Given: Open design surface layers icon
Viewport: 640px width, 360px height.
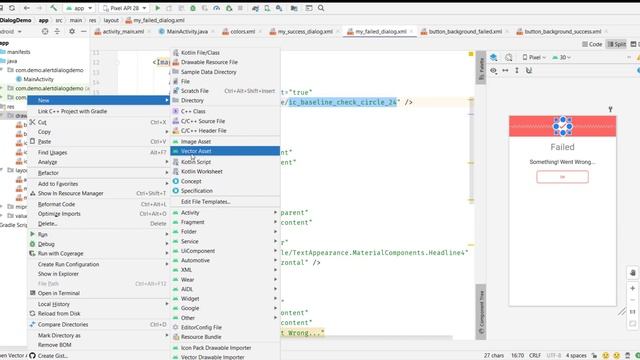Looking at the screenshot, I should point(493,58).
